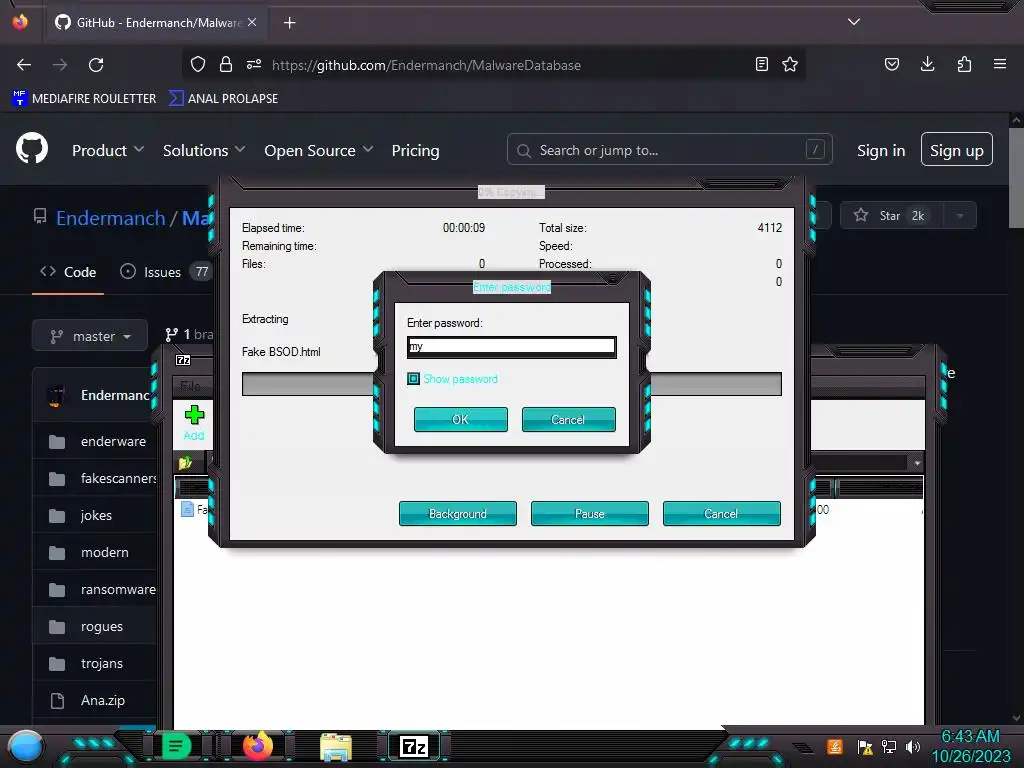Open the Firefox downloads panel
Image resolution: width=1024 pixels, height=768 pixels.
[927, 64]
